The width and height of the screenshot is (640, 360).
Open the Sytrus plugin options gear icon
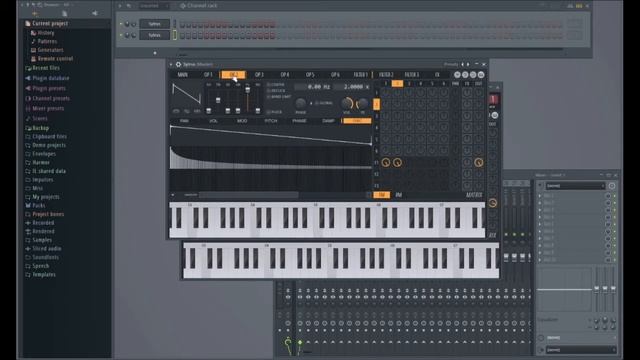pyautogui.click(x=178, y=64)
